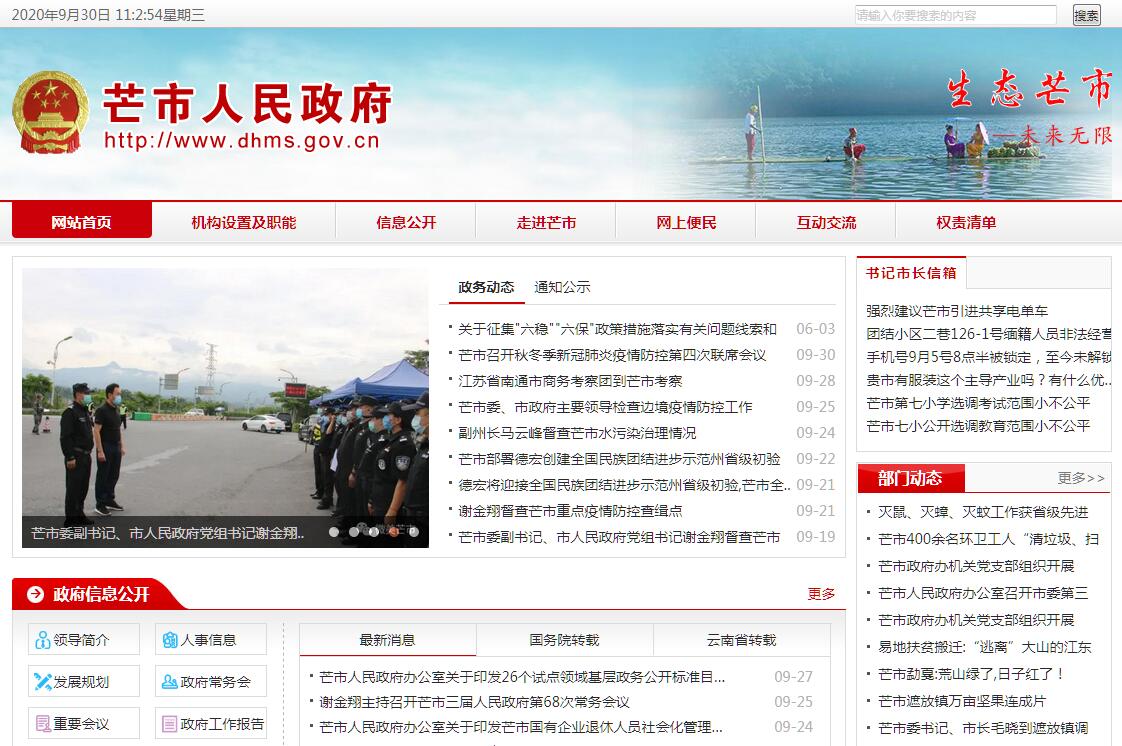Switch to 云南省转载 tab
This screenshot has height=746, width=1122.
741,639
